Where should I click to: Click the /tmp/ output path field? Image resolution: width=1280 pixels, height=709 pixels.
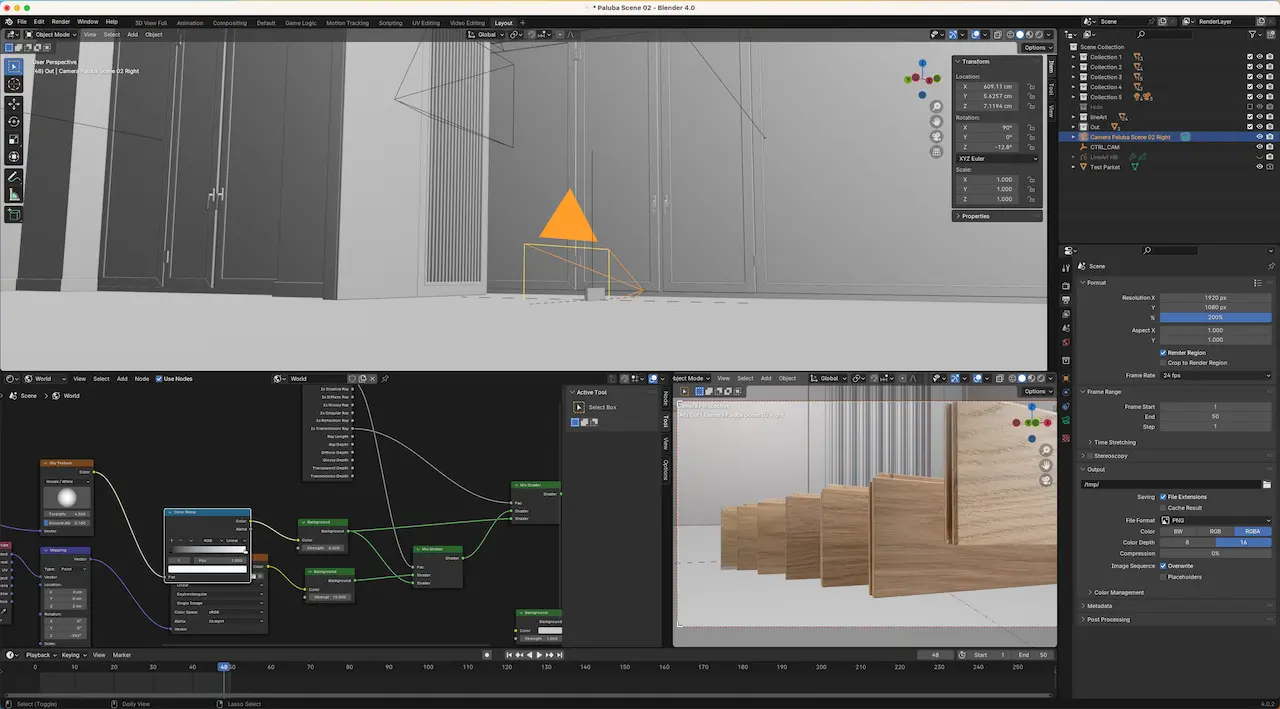tap(1173, 485)
